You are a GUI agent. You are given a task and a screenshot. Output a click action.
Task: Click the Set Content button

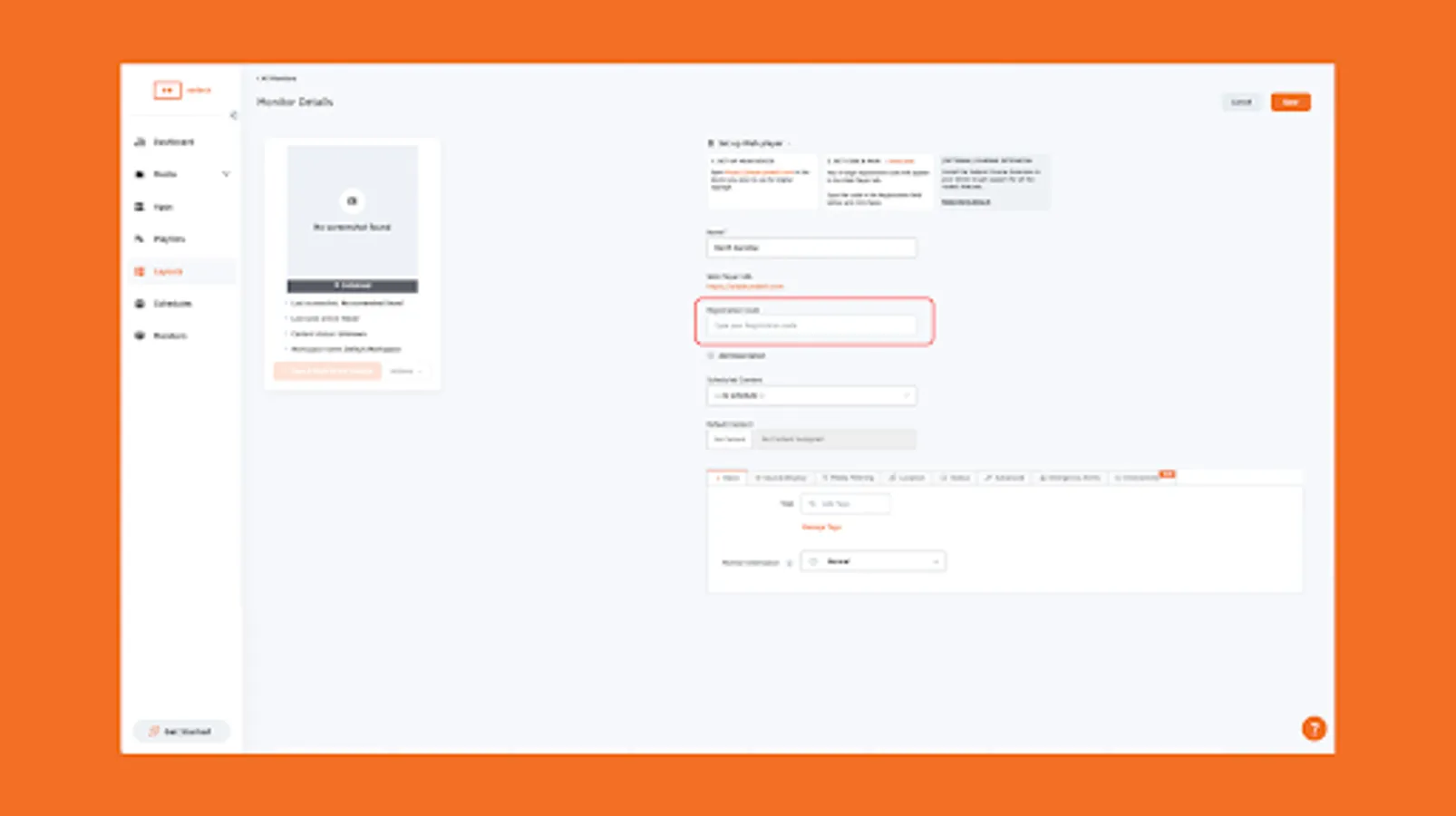[x=729, y=440]
